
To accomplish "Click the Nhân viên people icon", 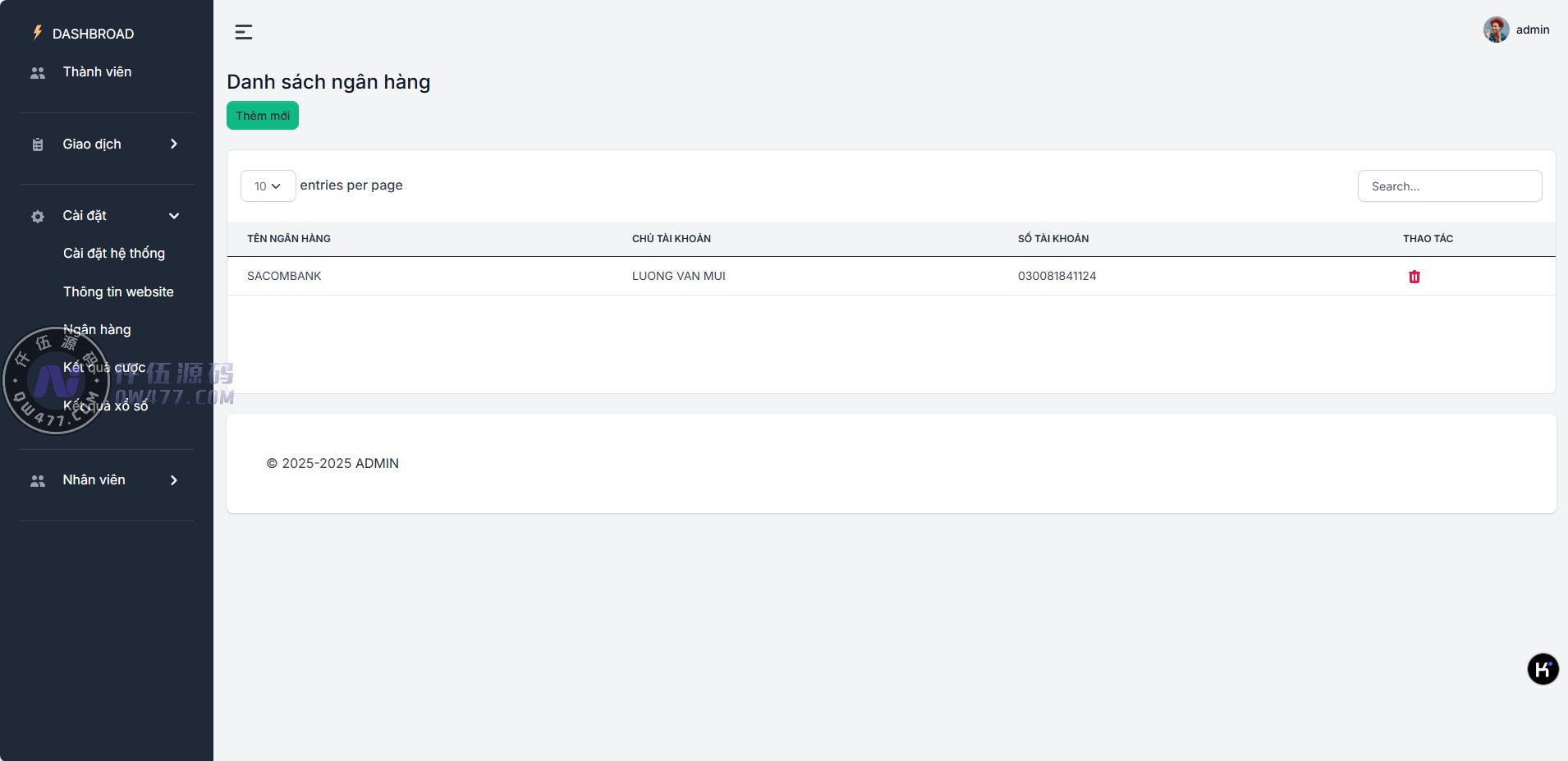I will pyautogui.click(x=38, y=481).
